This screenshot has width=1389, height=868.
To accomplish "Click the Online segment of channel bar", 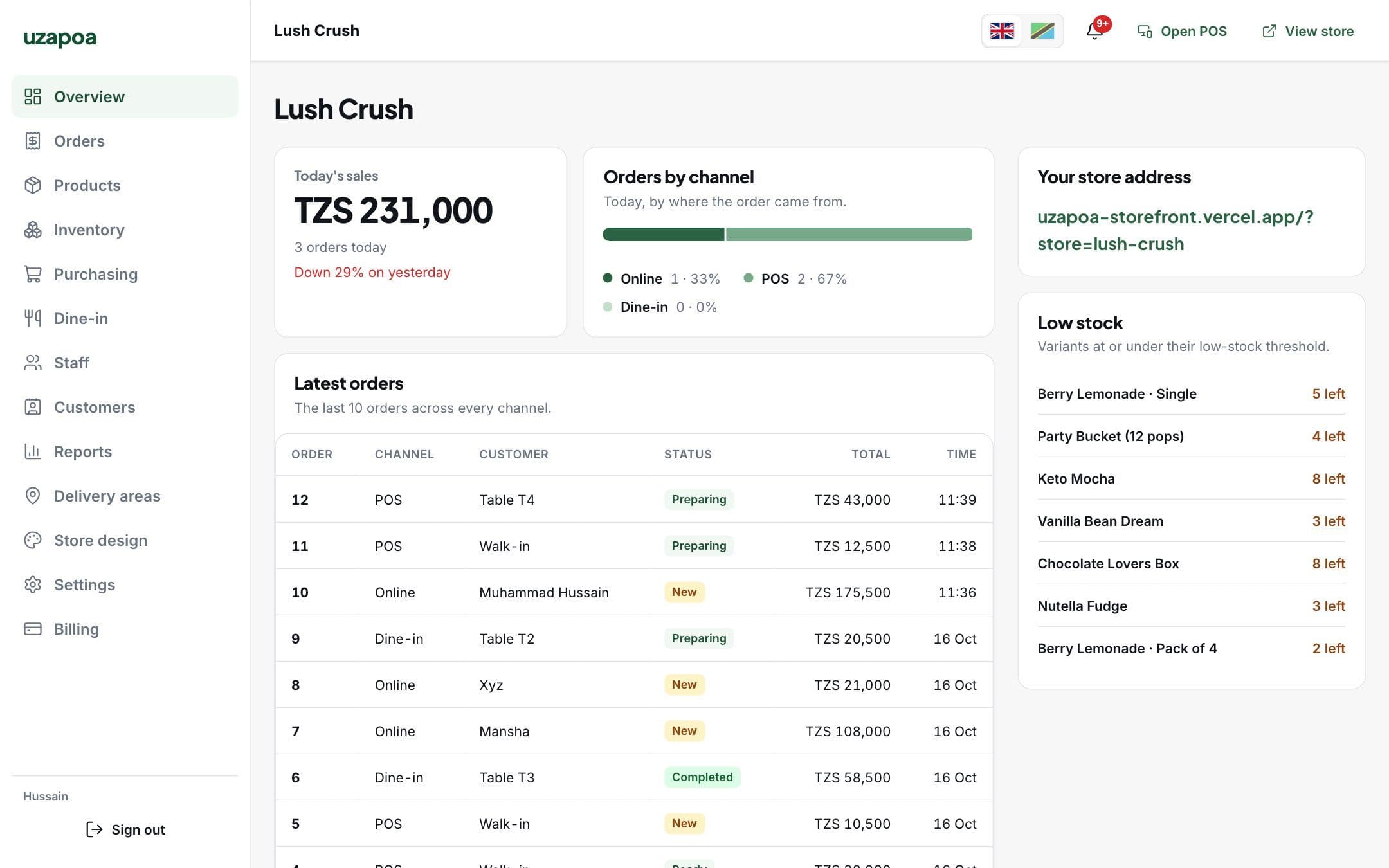I will [x=664, y=234].
